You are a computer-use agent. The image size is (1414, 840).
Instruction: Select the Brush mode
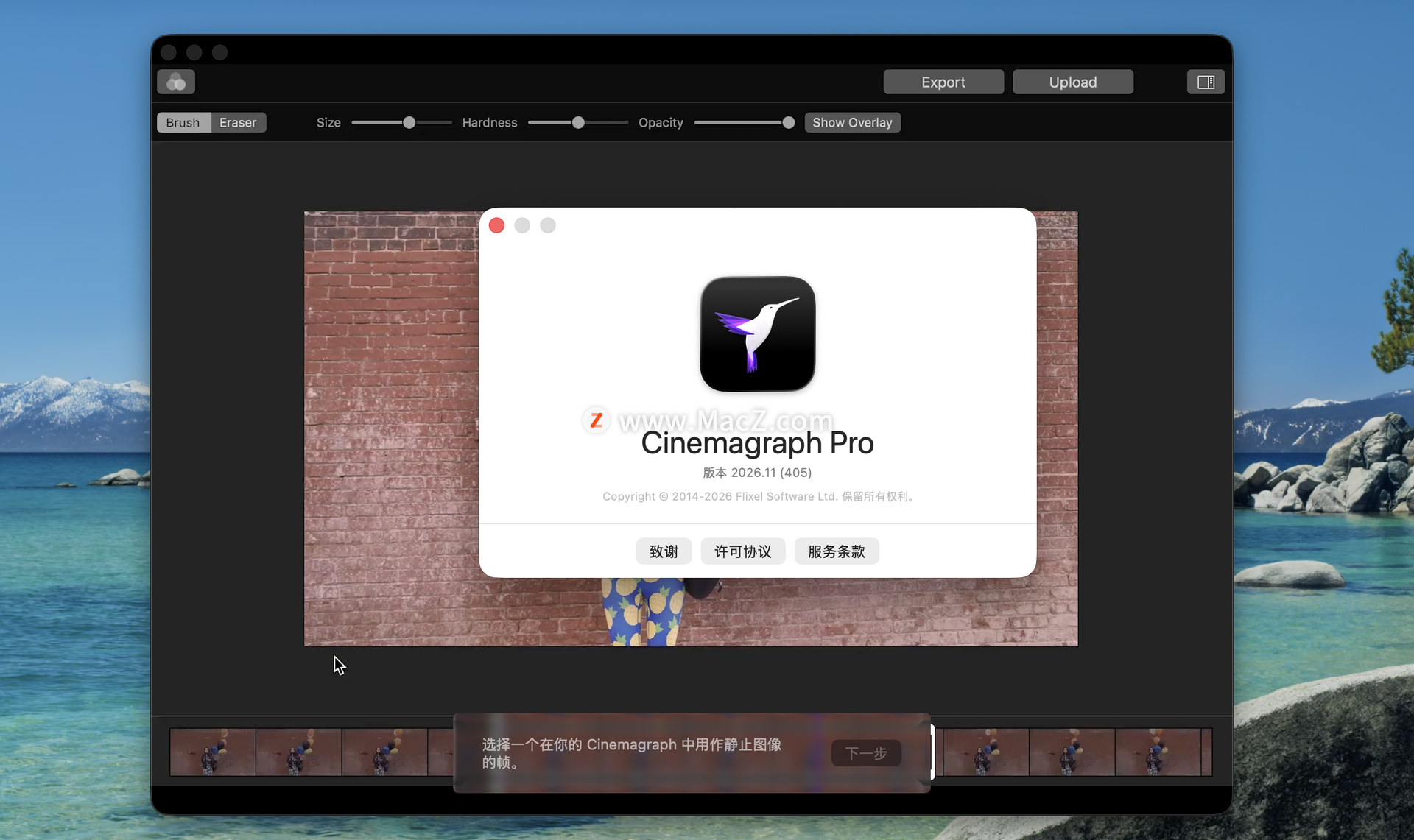click(183, 122)
